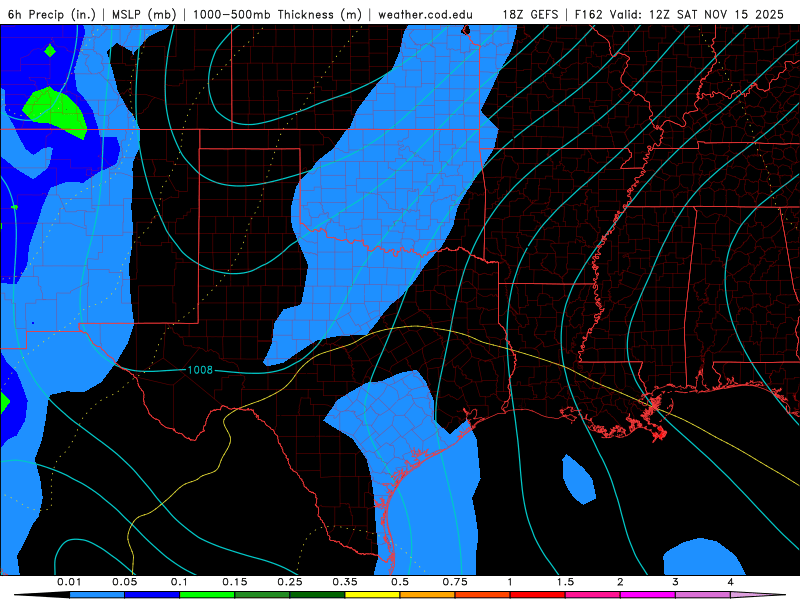Screen dimensions: 800x600
Task: Click the 0.25 legend value label
Action: (290, 582)
